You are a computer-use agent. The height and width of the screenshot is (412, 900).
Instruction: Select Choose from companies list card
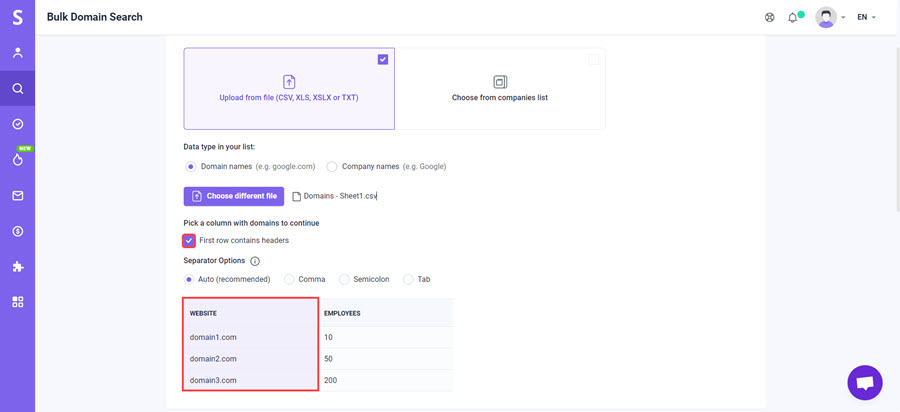click(x=500, y=88)
